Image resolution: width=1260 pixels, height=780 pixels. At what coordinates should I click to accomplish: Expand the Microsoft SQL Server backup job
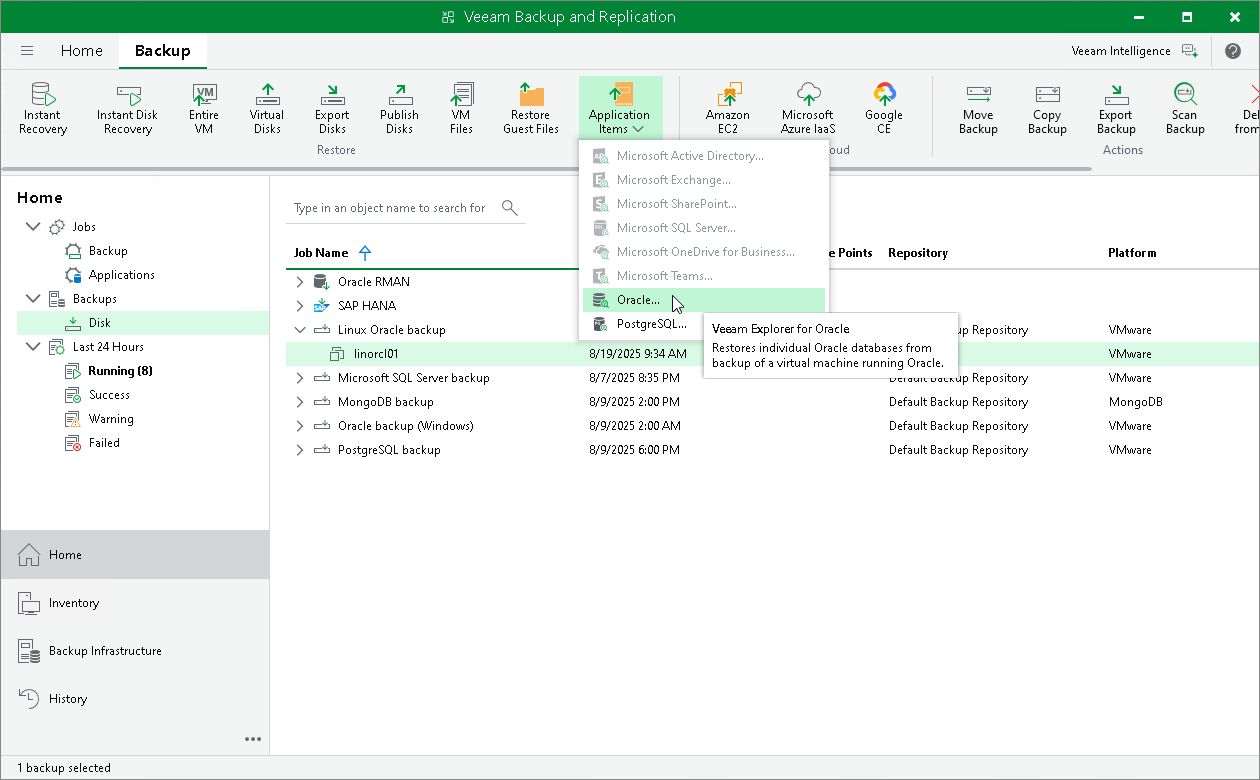coord(298,377)
